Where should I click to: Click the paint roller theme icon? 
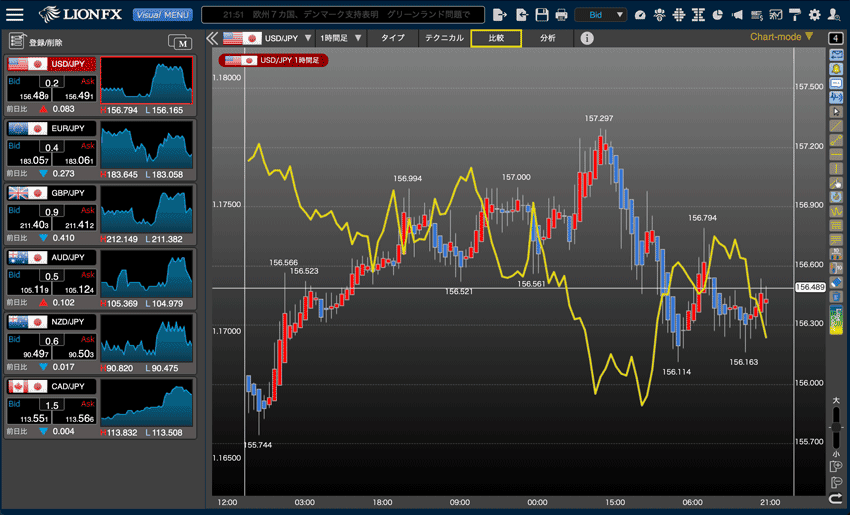[x=794, y=15]
